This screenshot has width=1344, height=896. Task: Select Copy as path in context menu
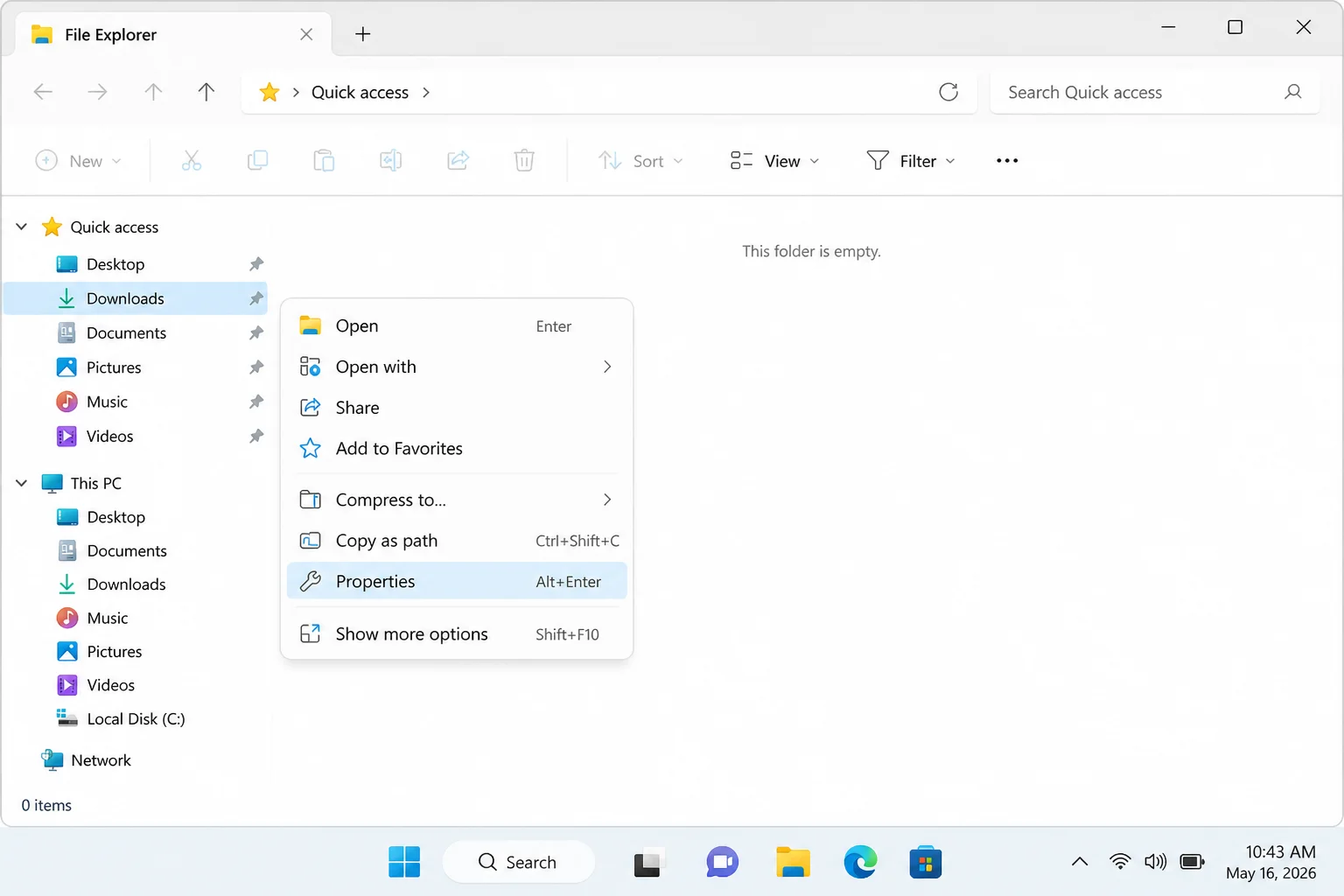point(457,541)
